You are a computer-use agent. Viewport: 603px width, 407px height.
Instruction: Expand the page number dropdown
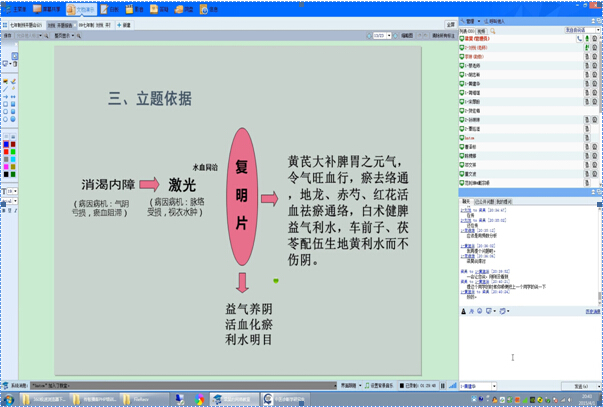click(387, 34)
